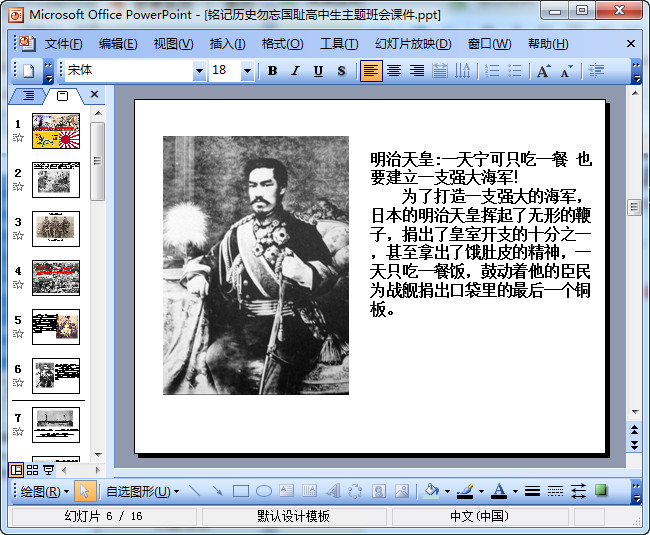Select the Rectangle tool

[241, 491]
